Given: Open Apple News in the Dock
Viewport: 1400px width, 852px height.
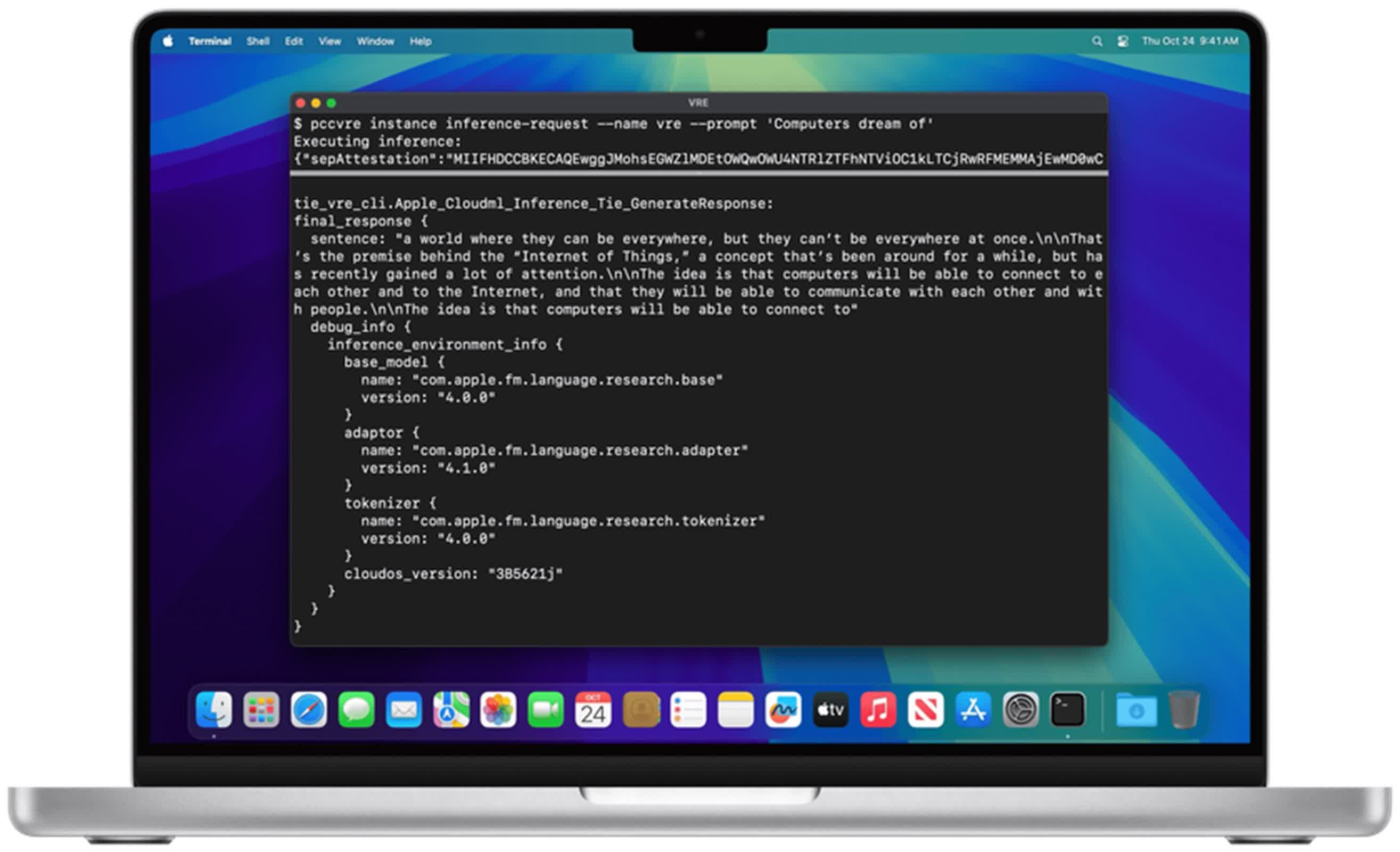Looking at the screenshot, I should [926, 709].
